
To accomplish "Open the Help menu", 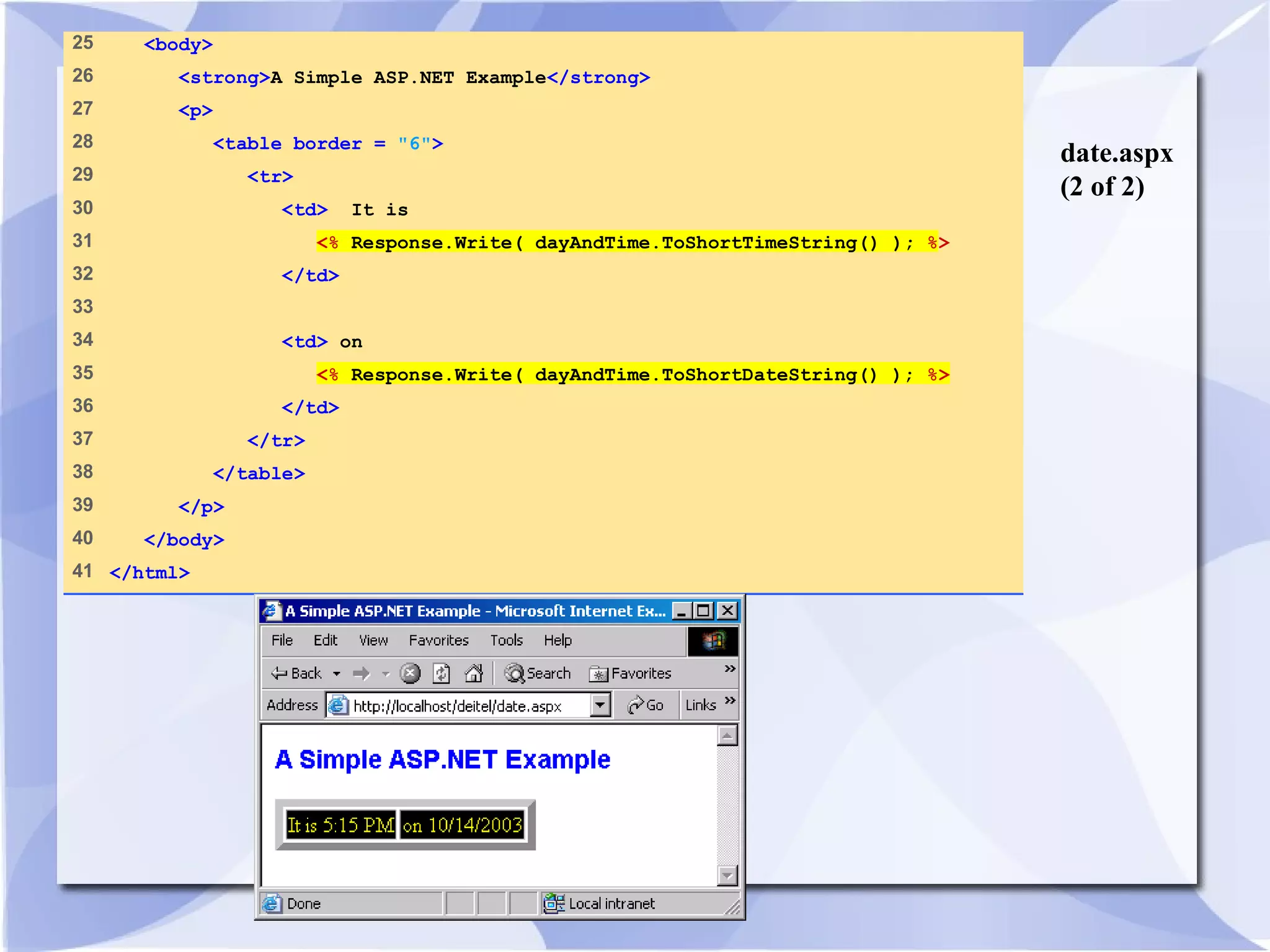I will (x=558, y=640).
